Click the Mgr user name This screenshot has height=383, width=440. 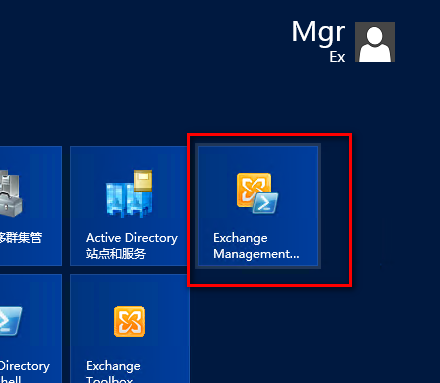(318, 32)
